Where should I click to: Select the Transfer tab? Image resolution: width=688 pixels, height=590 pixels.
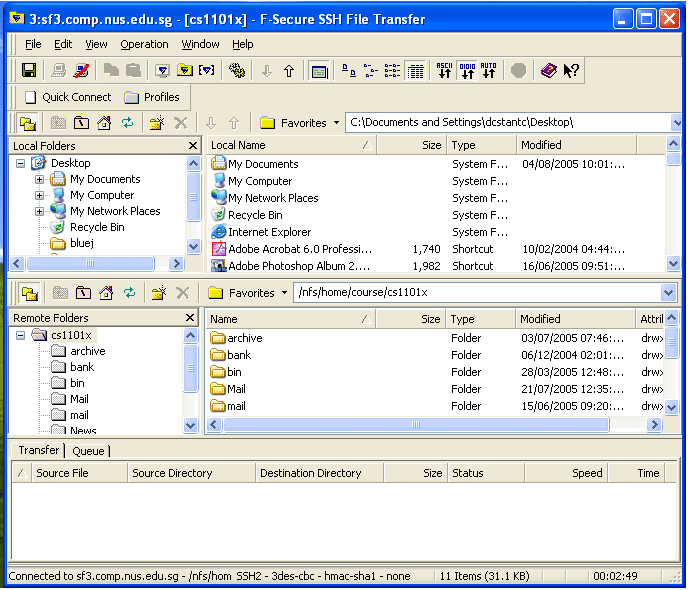click(38, 450)
